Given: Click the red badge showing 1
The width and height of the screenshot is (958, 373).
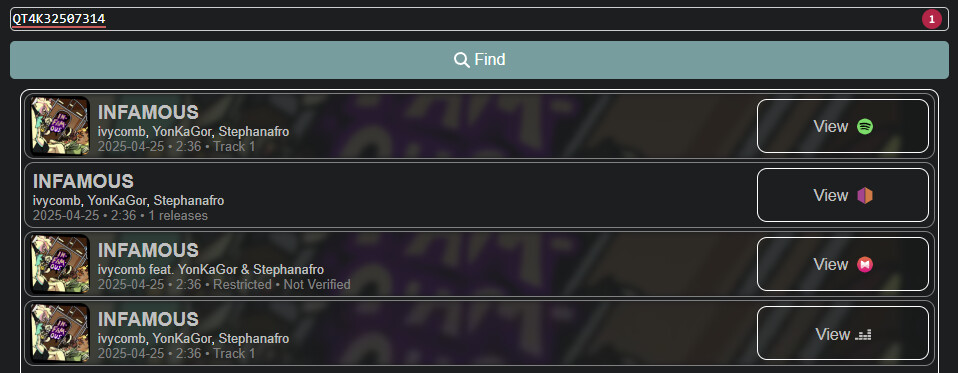Looking at the screenshot, I should pos(932,20).
